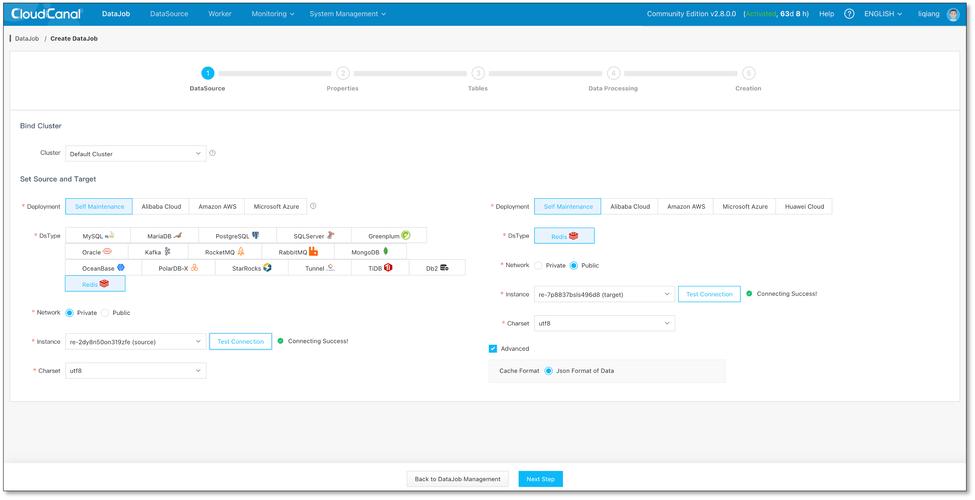Open the Worker tab

(x=219, y=14)
